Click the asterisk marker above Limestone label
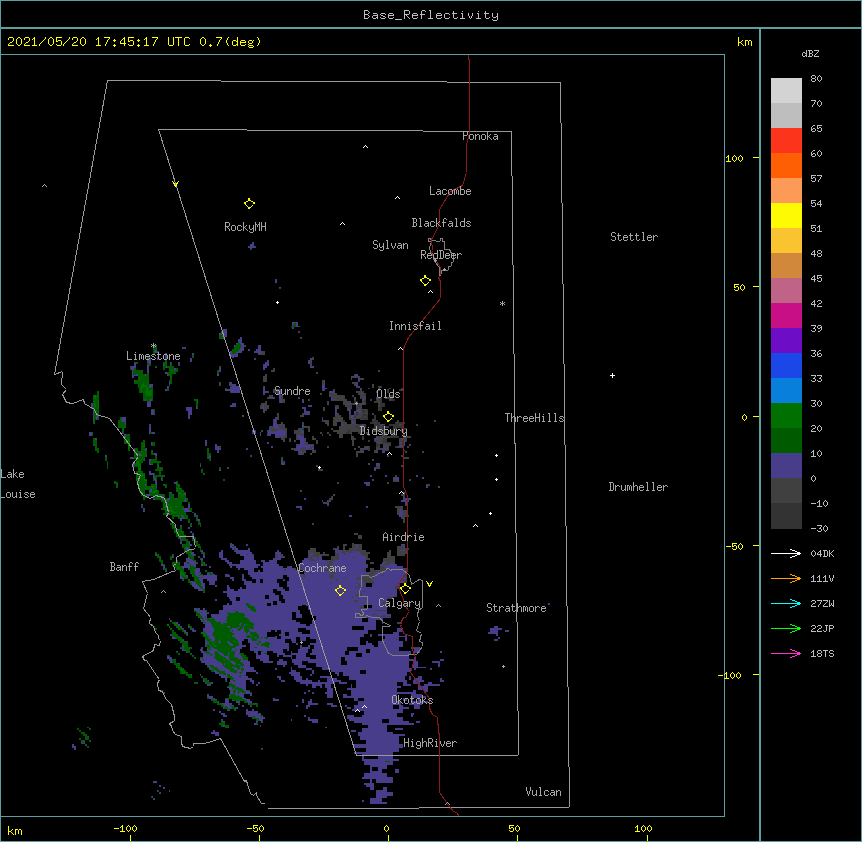The image size is (862, 842). (154, 346)
